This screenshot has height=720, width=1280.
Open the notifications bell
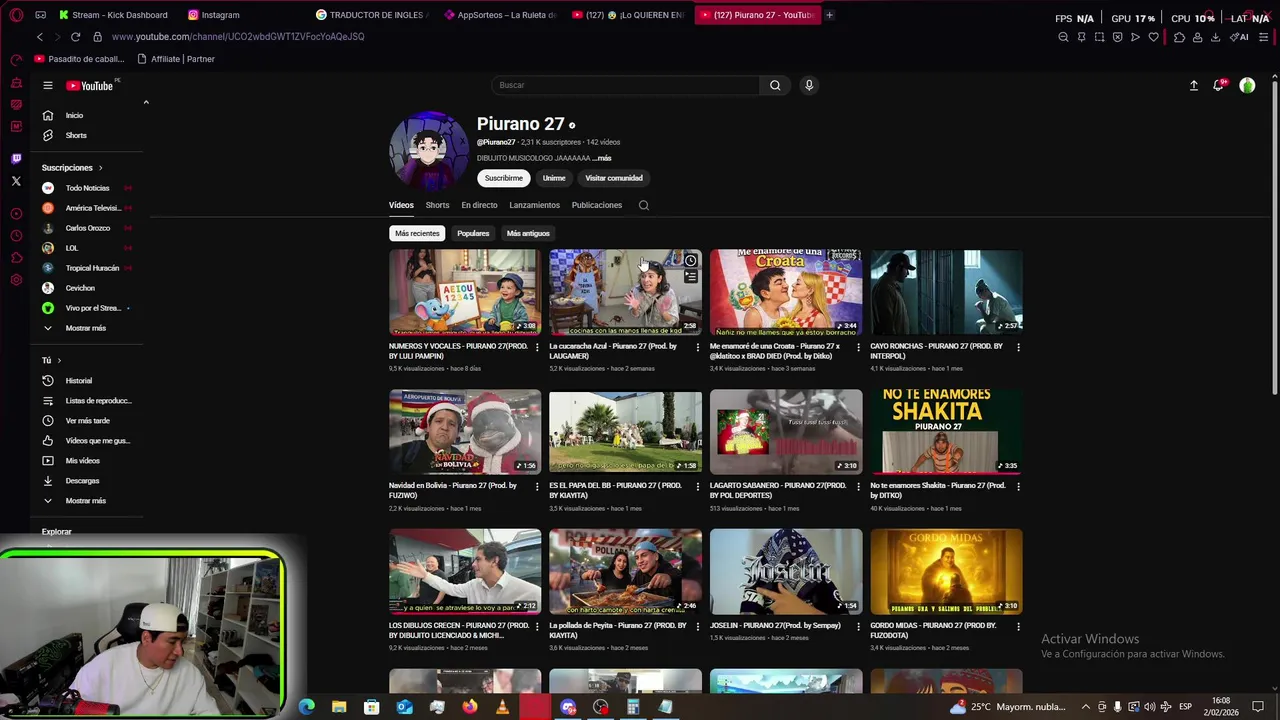point(1218,86)
